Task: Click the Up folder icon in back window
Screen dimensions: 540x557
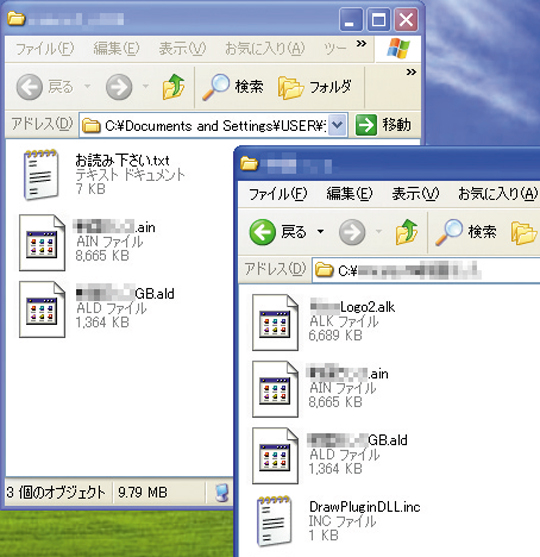Action: click(x=173, y=87)
